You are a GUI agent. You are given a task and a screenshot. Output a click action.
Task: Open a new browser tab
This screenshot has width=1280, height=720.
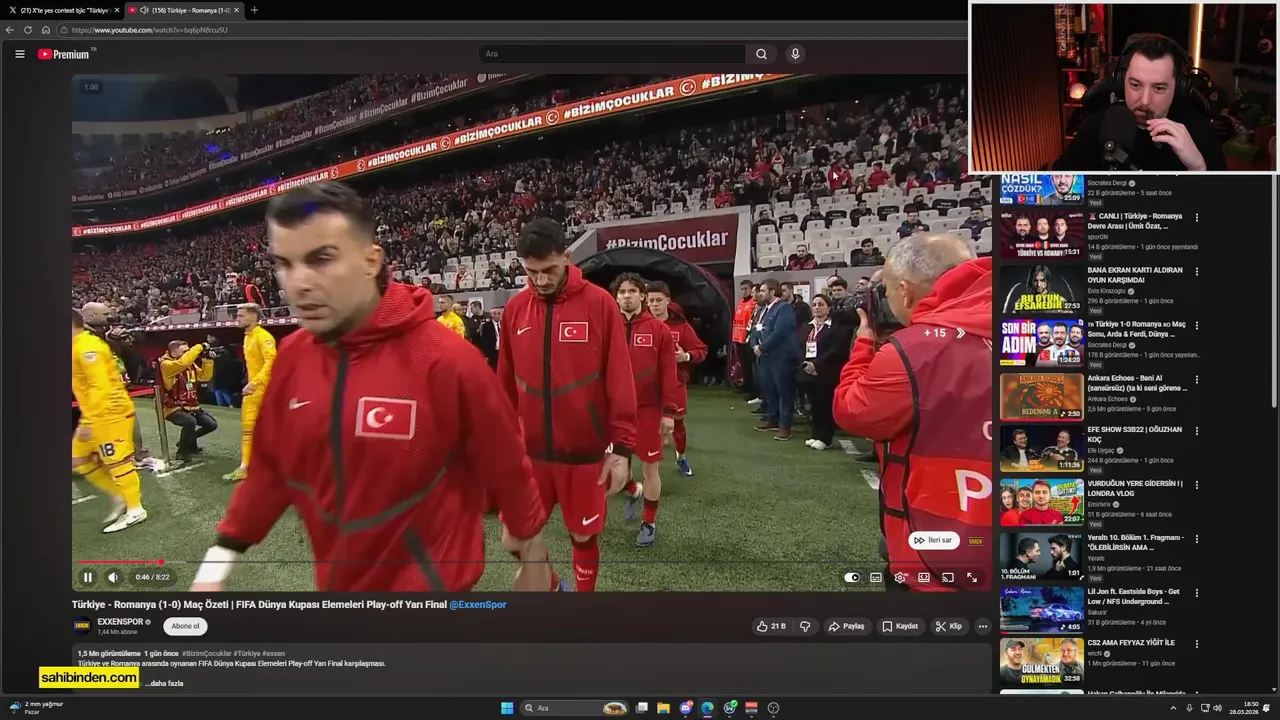[254, 10]
